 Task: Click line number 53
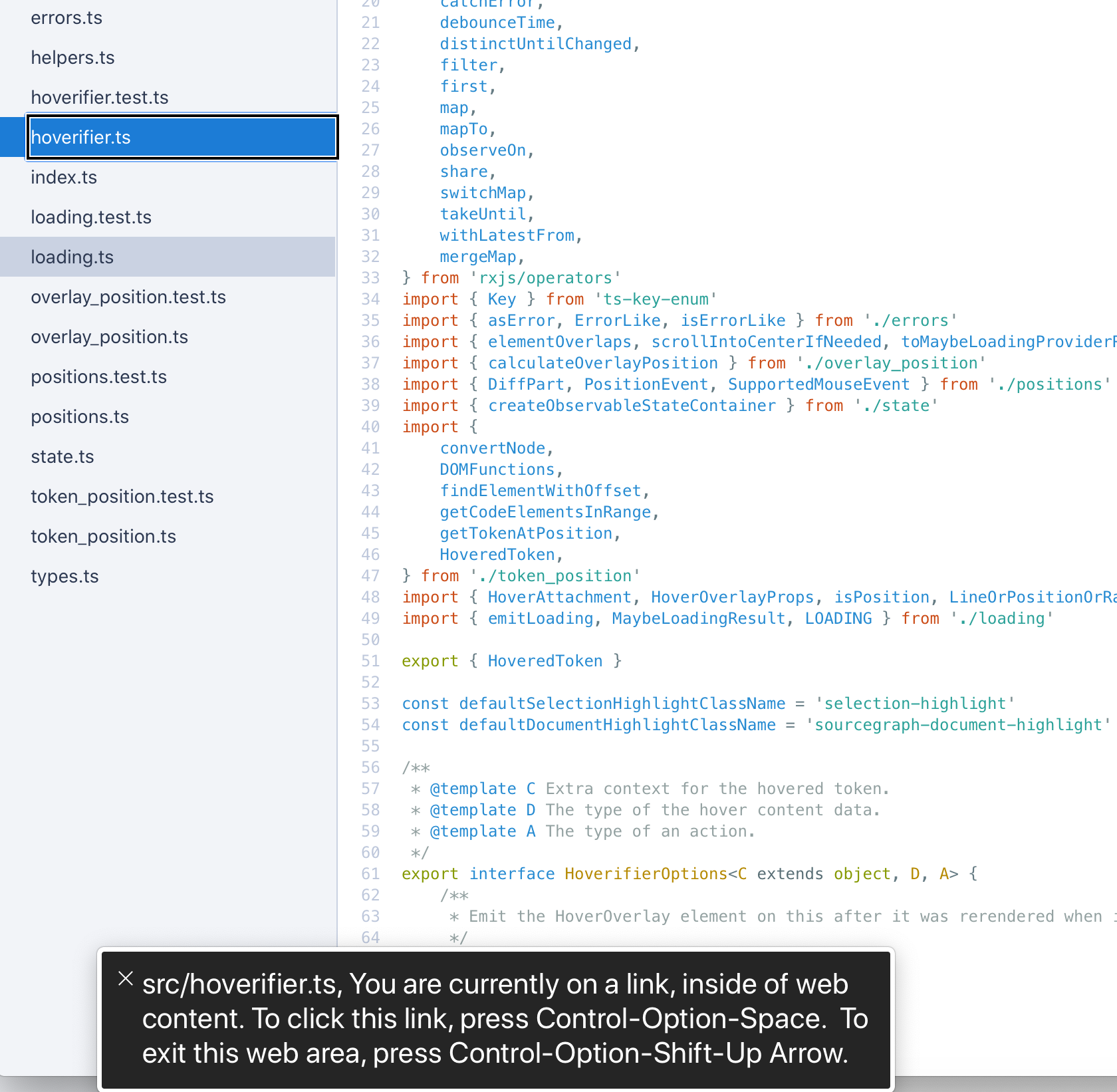coord(370,704)
